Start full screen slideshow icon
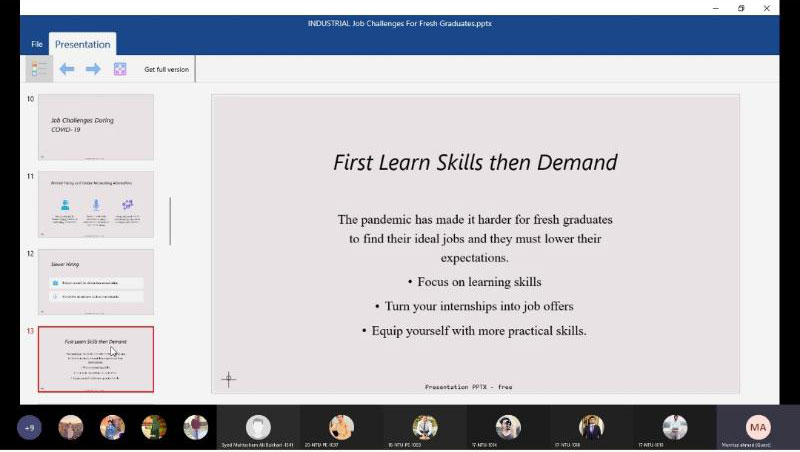 coord(120,69)
